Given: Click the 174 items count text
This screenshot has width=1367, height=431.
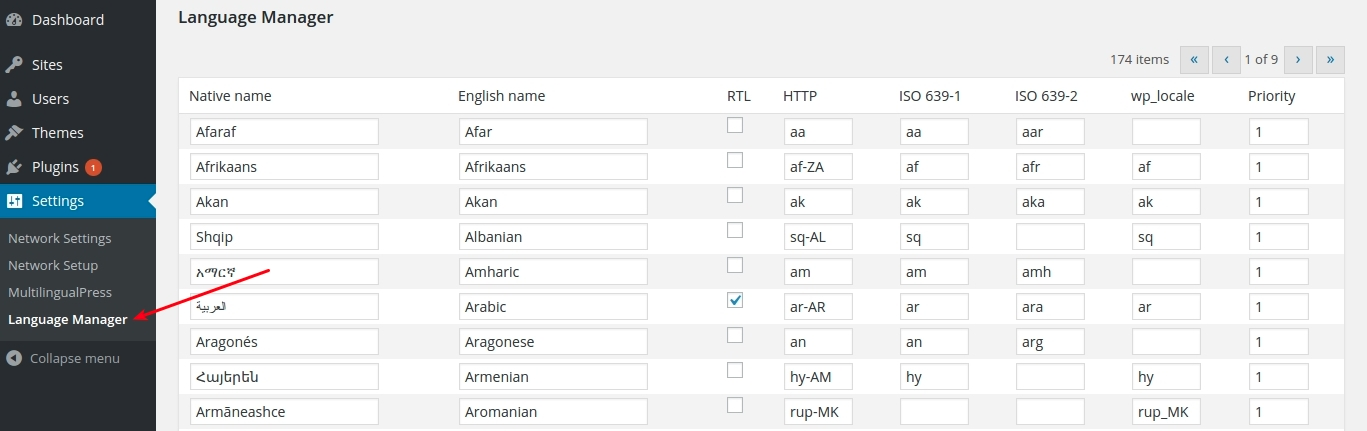Looking at the screenshot, I should click(1139, 60).
